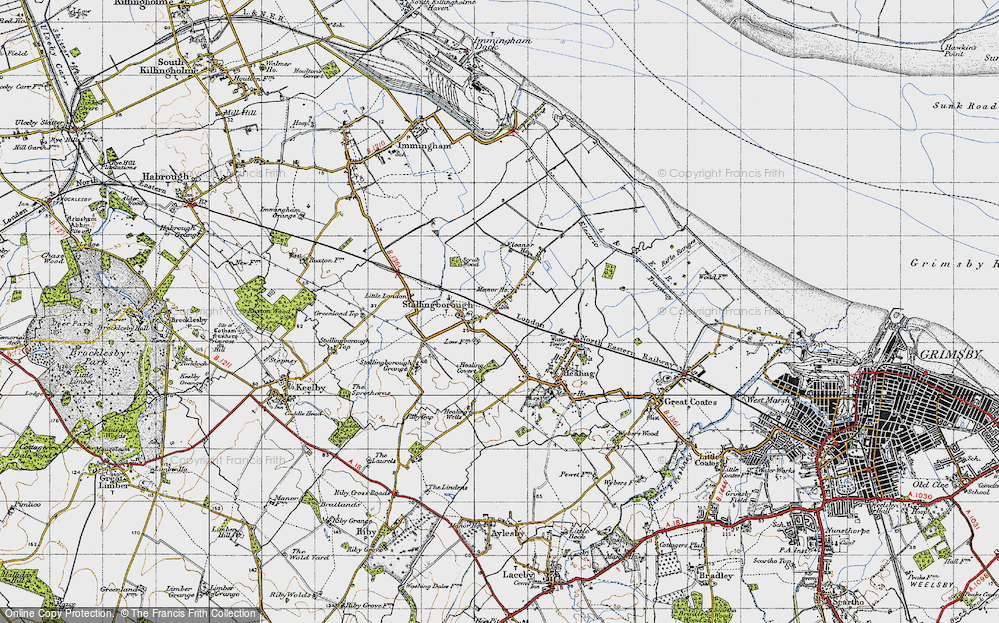Click the Habrough place name

(164, 176)
